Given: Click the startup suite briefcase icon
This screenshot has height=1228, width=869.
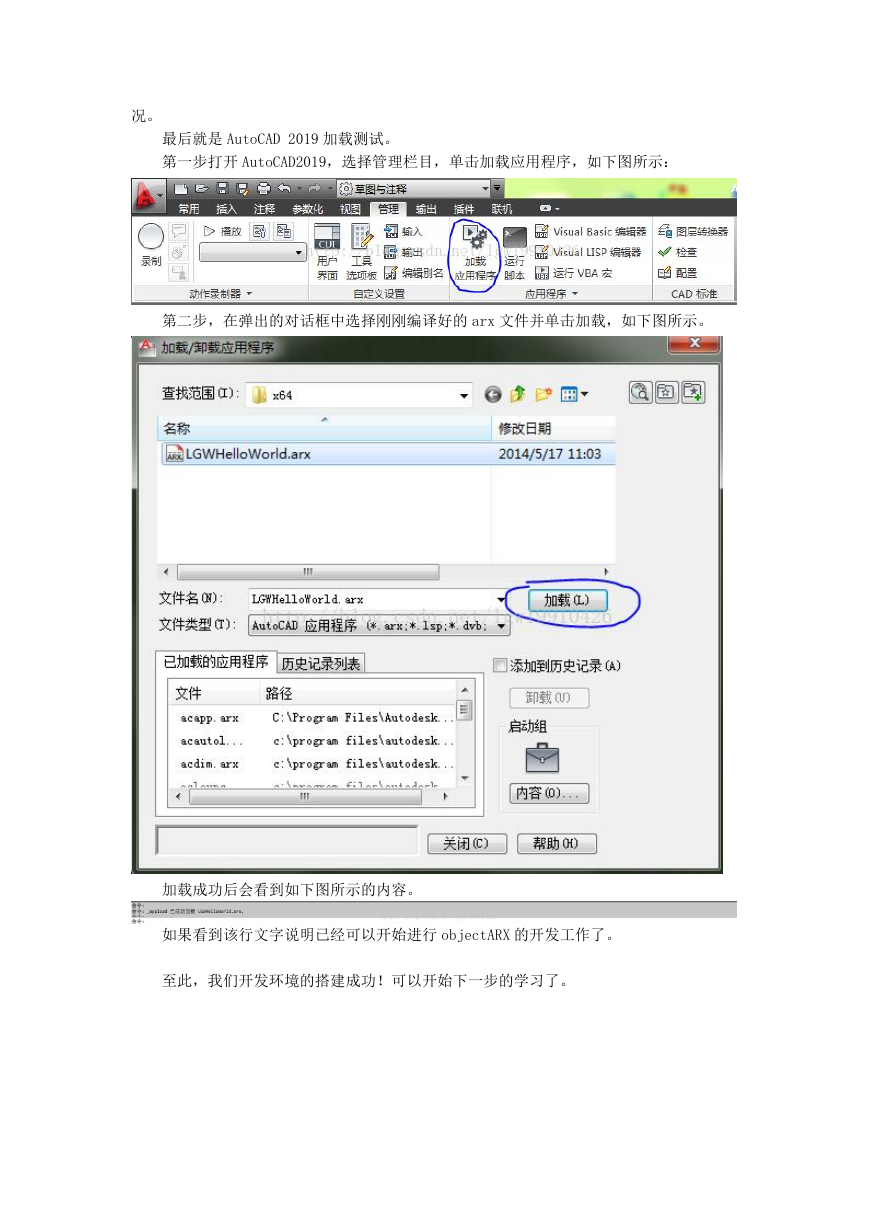Looking at the screenshot, I should click(x=543, y=758).
